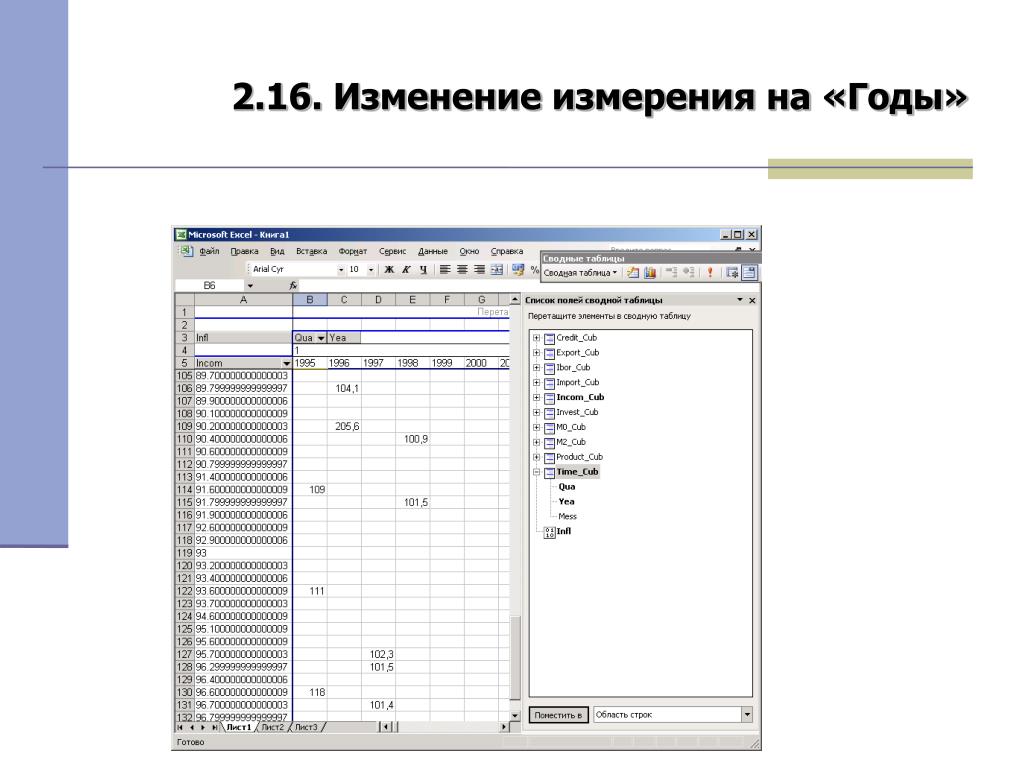Select the Qua field in Time_Cub
The width and height of the screenshot is (1024, 768).
[x=567, y=487]
